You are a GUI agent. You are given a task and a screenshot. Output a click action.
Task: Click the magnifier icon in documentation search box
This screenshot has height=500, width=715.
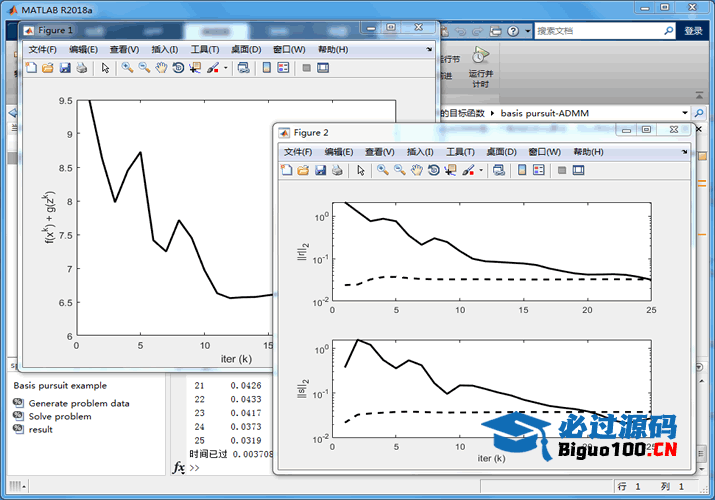[x=668, y=31]
